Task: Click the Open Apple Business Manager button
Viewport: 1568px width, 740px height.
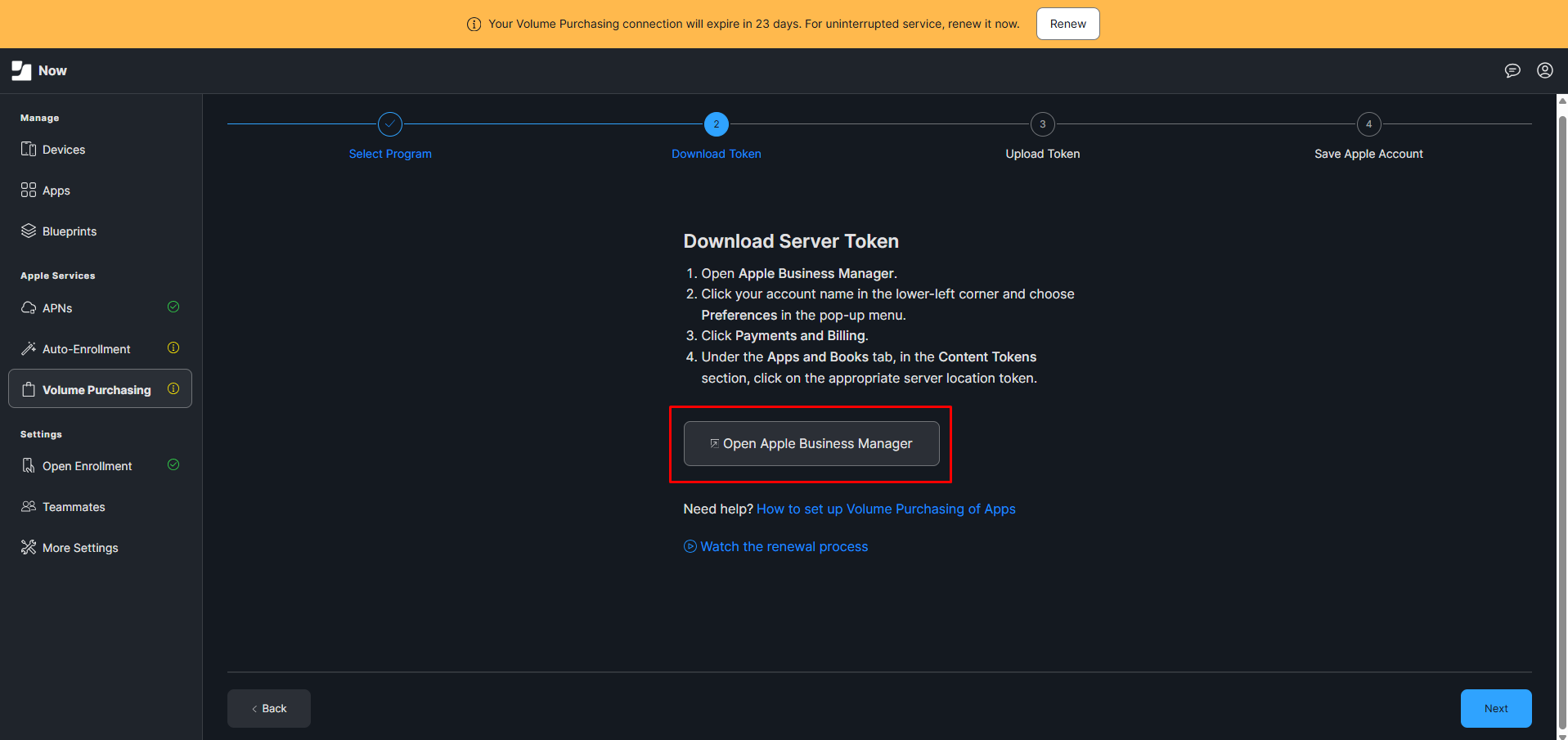Action: [x=811, y=443]
